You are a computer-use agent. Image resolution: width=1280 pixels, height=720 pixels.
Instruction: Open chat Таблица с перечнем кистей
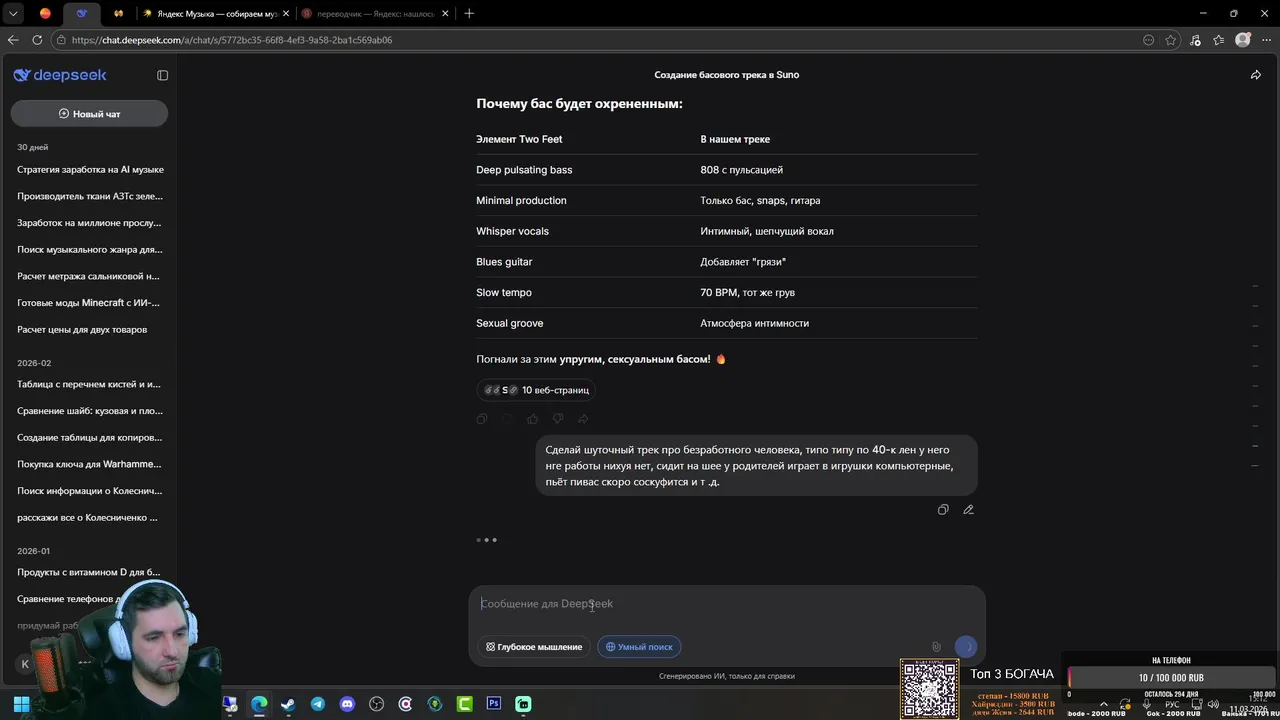pos(90,384)
